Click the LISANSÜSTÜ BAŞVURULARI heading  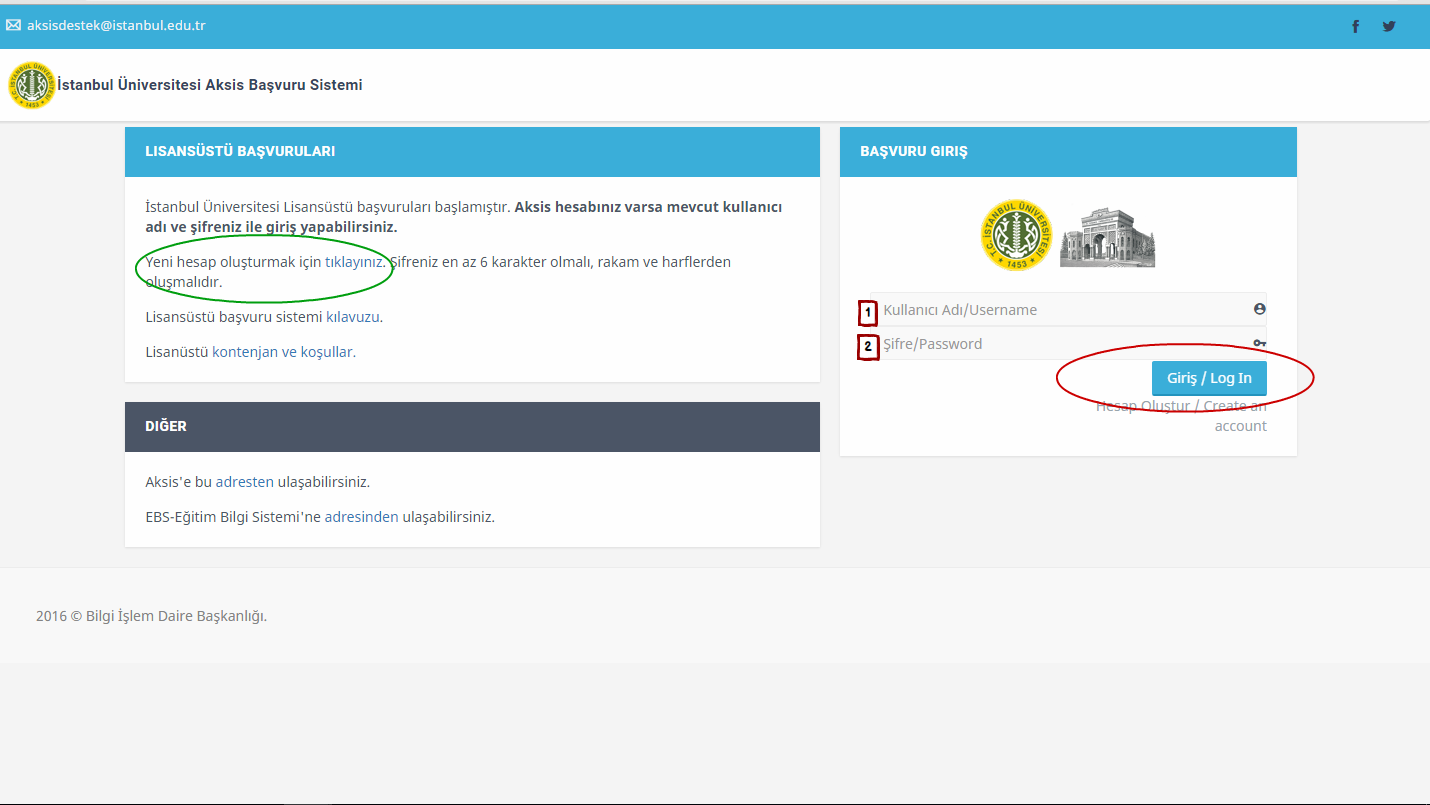click(x=240, y=152)
